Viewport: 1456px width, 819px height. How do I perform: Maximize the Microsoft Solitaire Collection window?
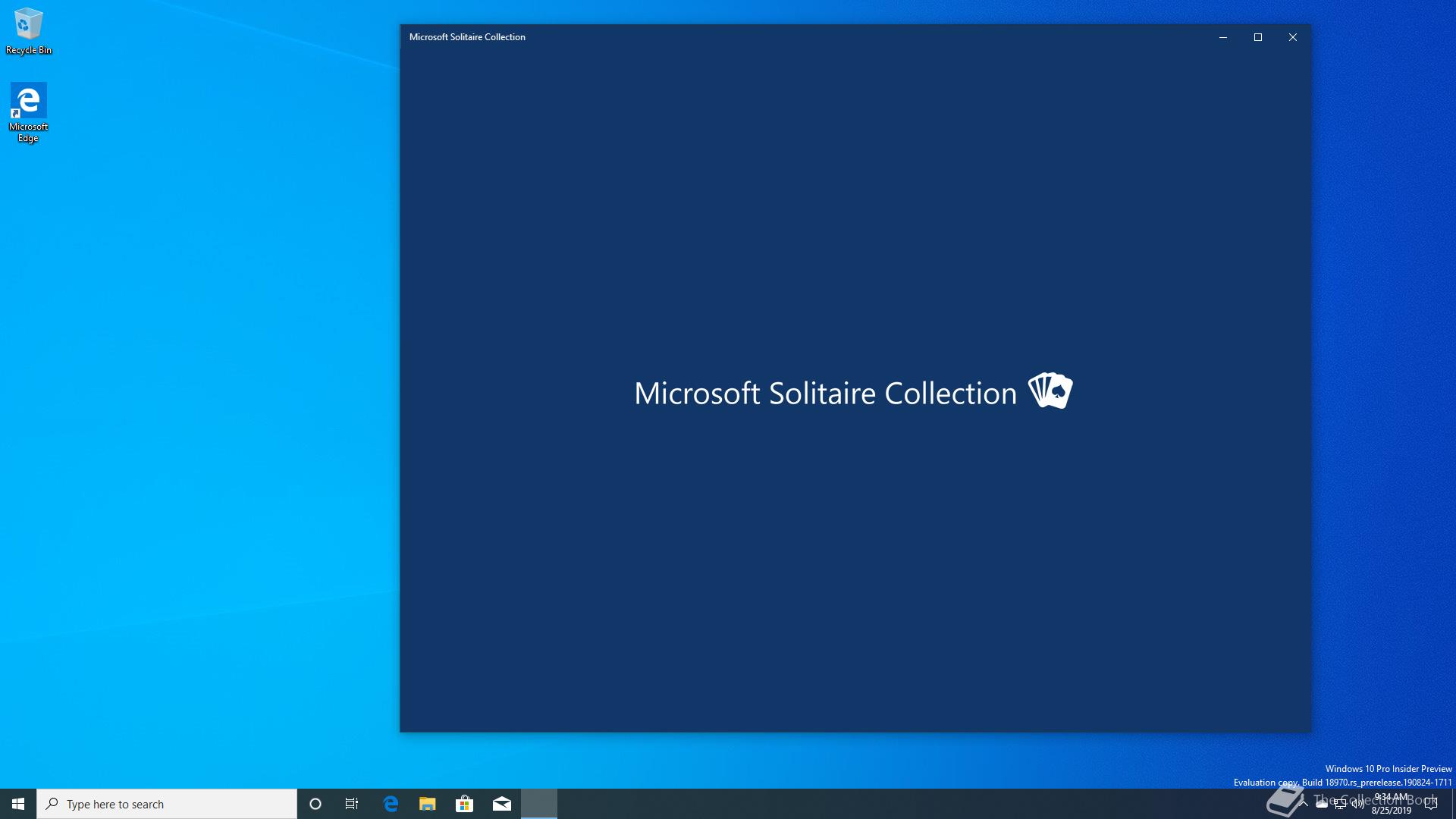pyautogui.click(x=1258, y=37)
